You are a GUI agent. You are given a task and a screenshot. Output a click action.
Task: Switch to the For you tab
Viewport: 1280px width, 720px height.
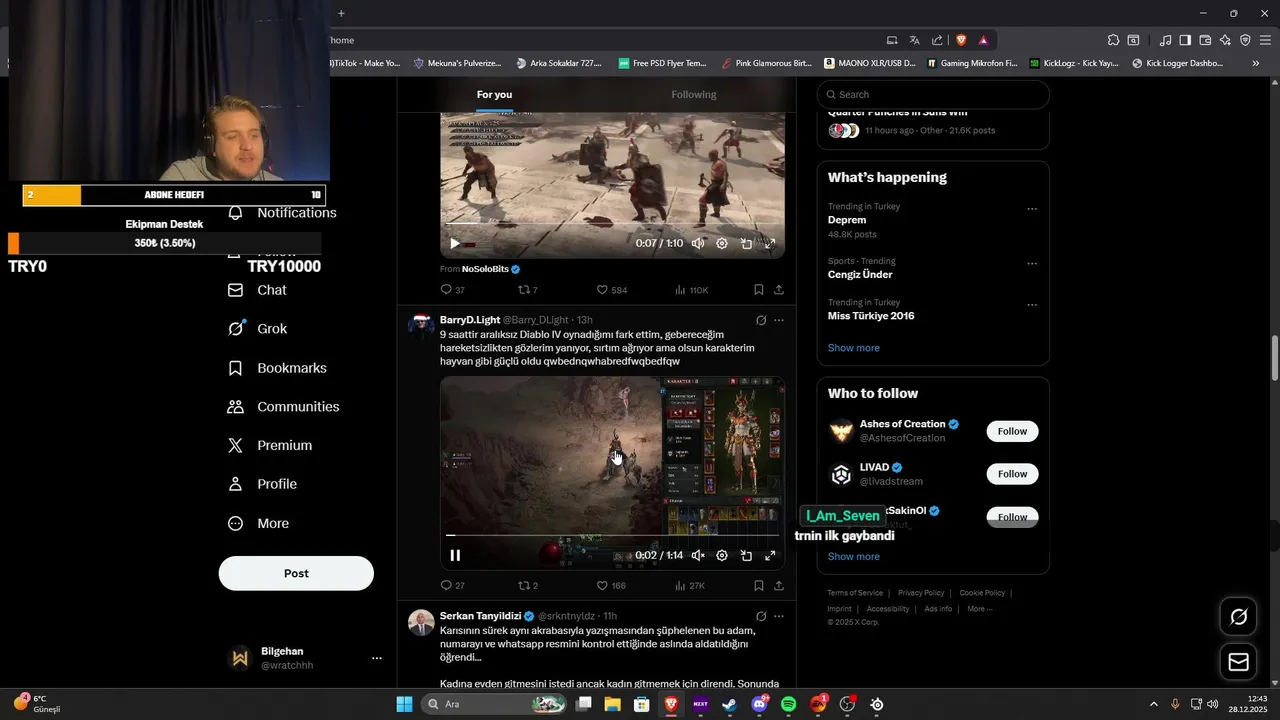tap(494, 94)
